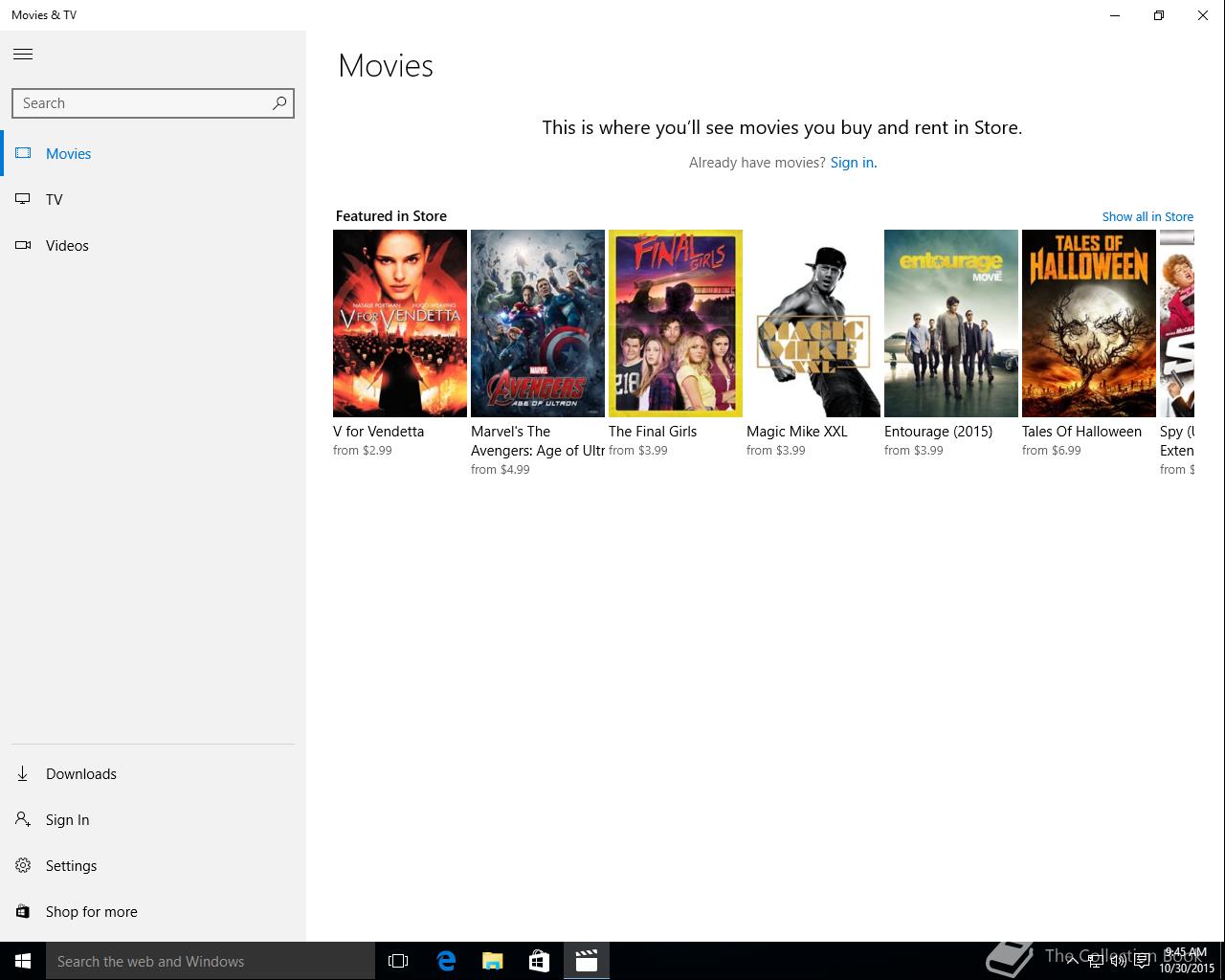This screenshot has width=1225, height=980.
Task: Open File Explorer from the taskbar
Action: tap(493, 961)
